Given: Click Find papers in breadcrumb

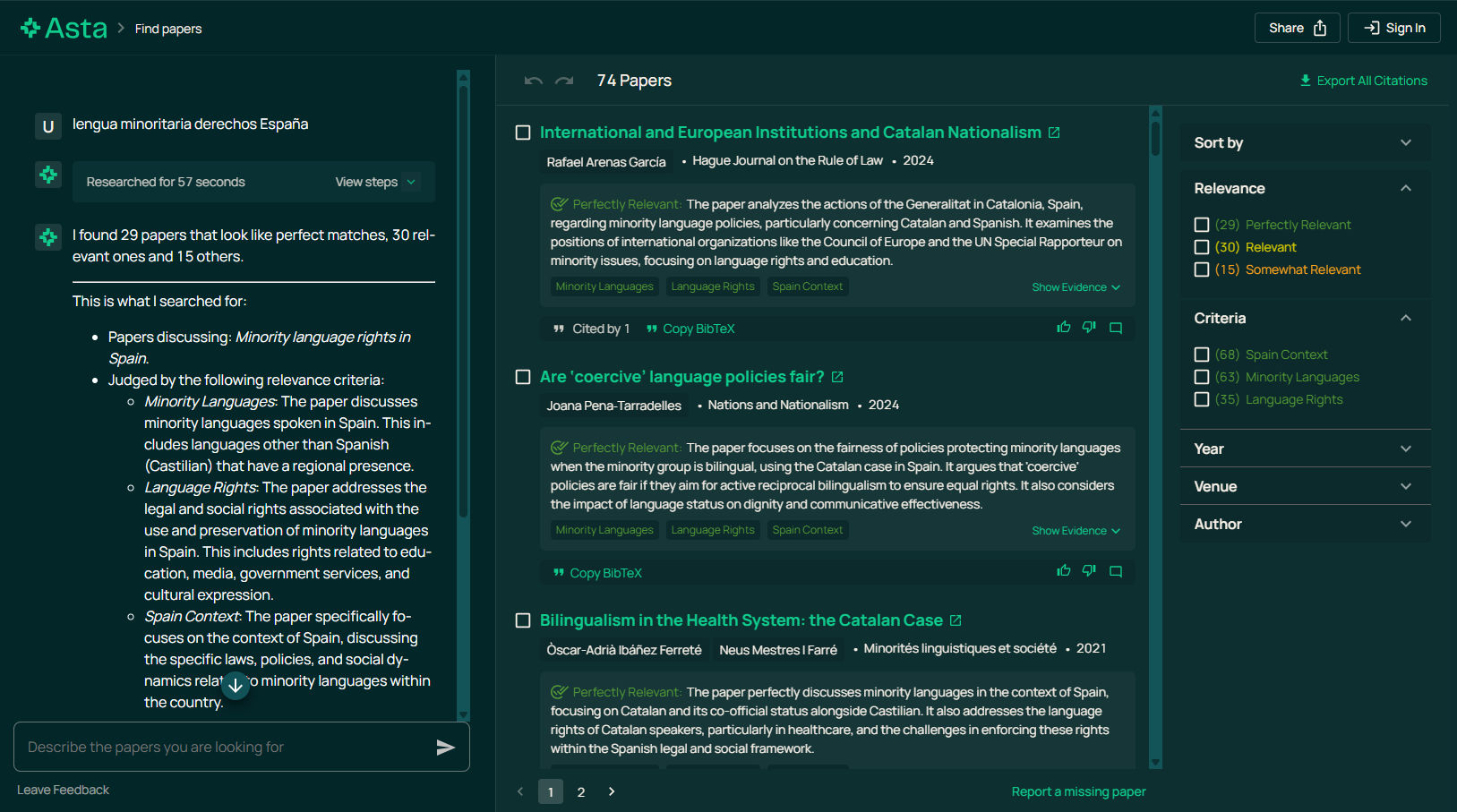Looking at the screenshot, I should [x=168, y=29].
